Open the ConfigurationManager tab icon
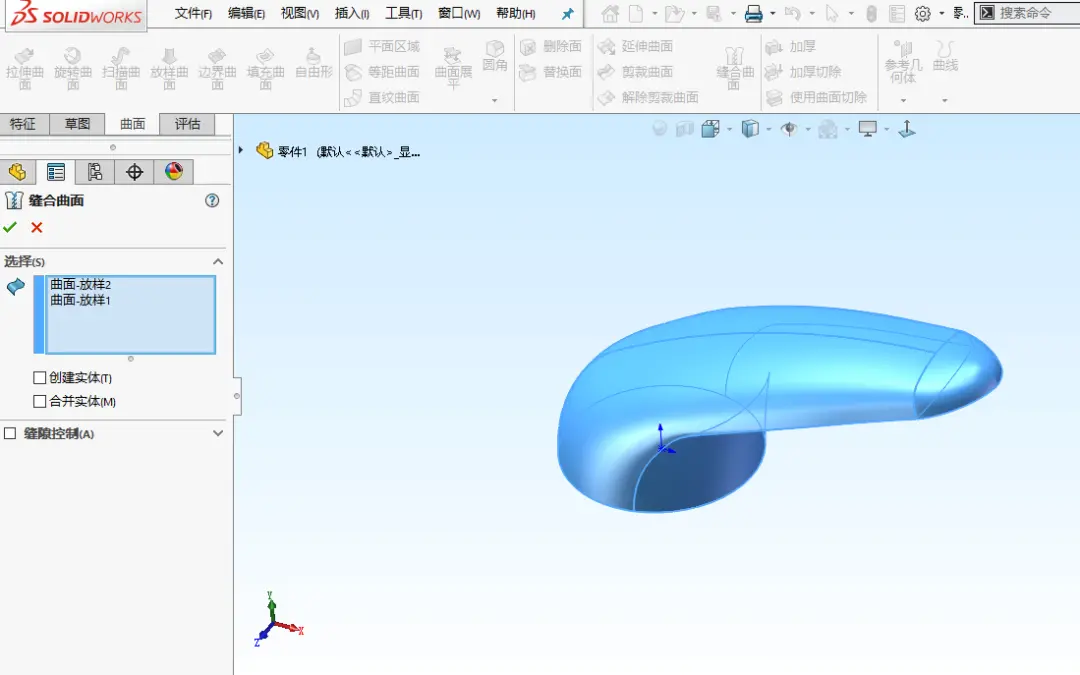 [94, 172]
